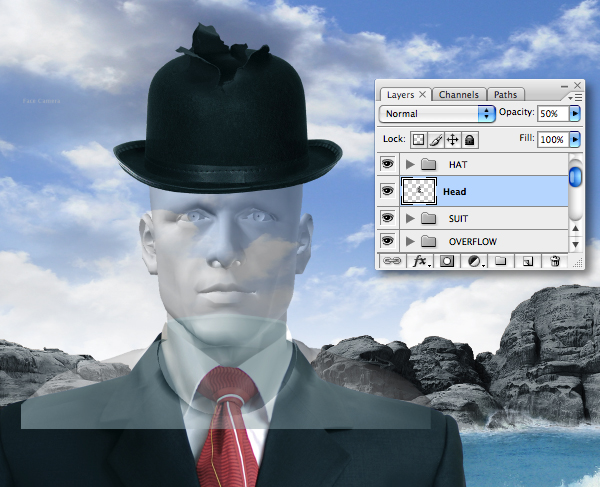The width and height of the screenshot is (600, 487).
Task: Open the blend mode dropdown
Action: pyautogui.click(x=437, y=114)
